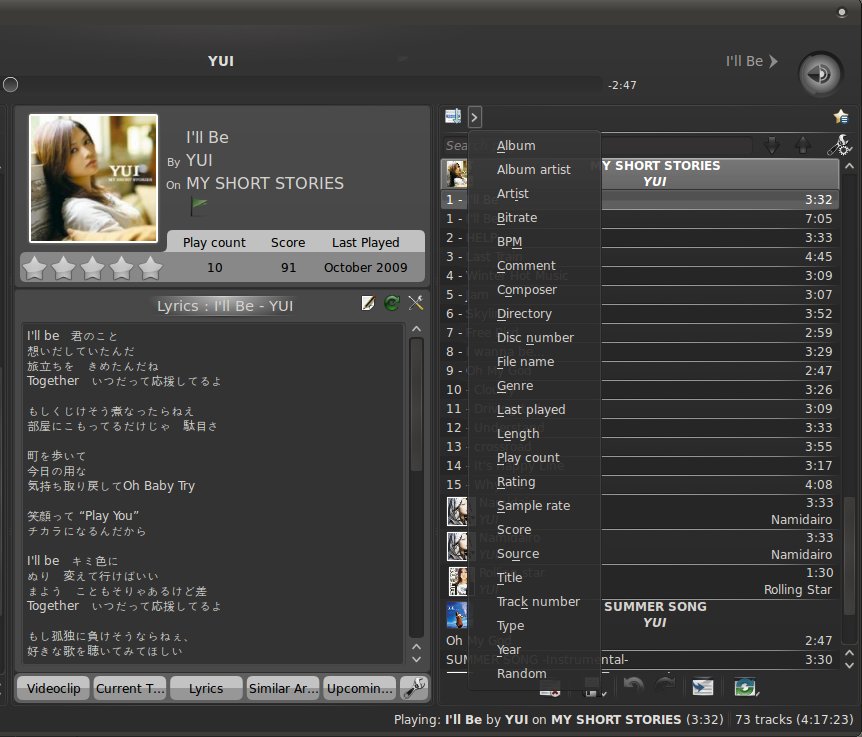This screenshot has width=862, height=737.
Task: Set rating with the third star
Action: 92,268
